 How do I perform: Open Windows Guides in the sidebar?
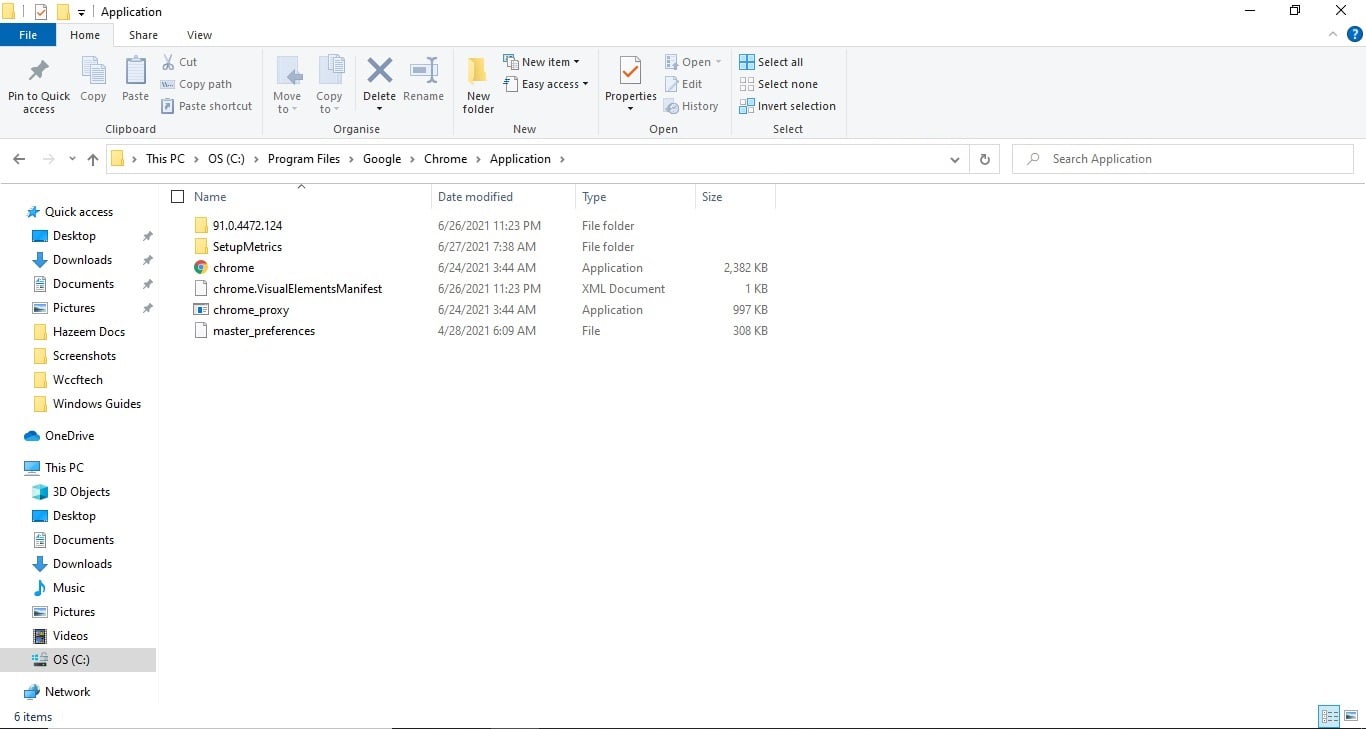pos(96,404)
